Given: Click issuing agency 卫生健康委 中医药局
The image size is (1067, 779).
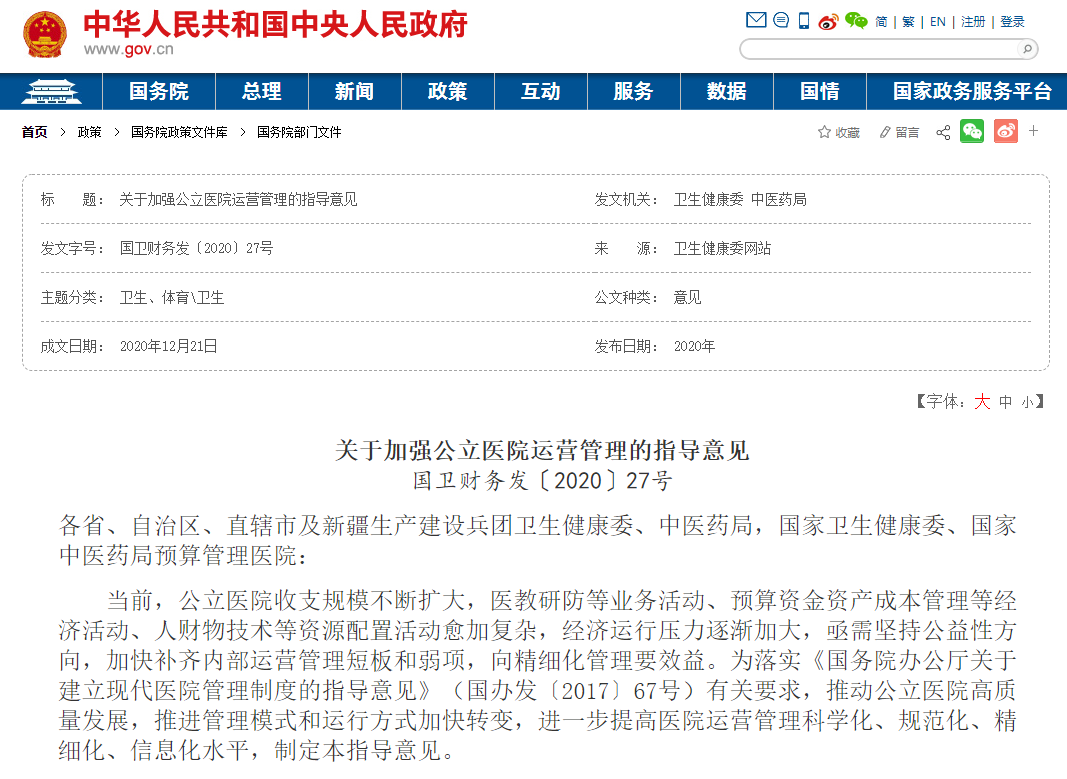Looking at the screenshot, I should click(740, 199).
